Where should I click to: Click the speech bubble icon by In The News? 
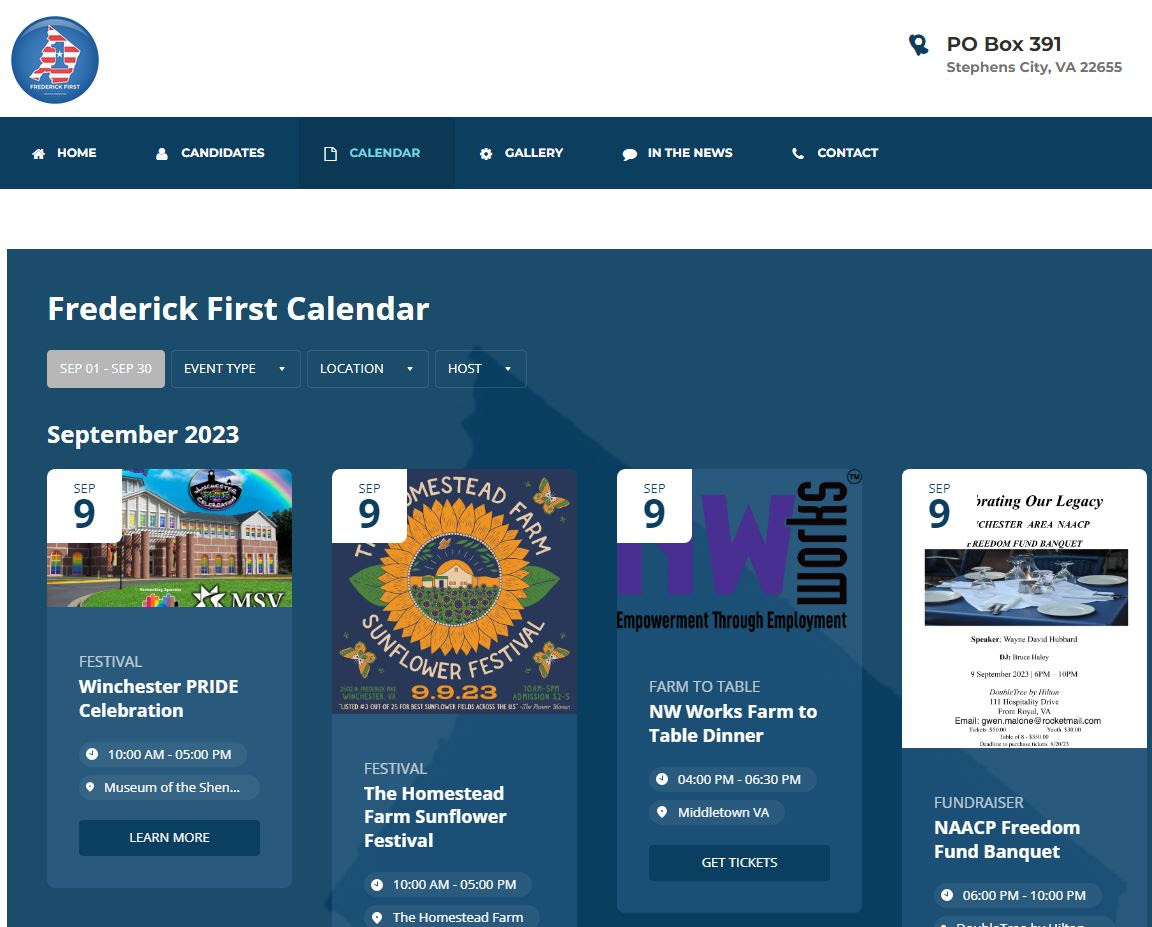[629, 154]
